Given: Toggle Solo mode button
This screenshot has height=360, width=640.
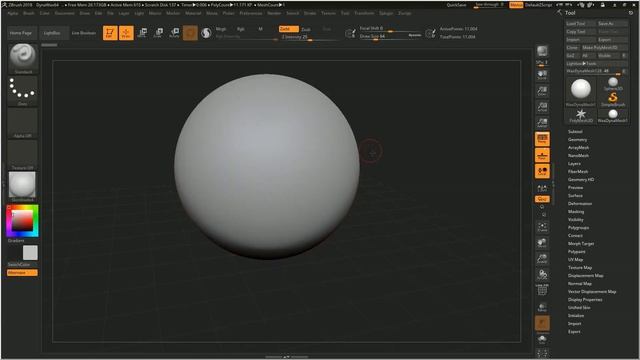Looking at the screenshot, I should point(542,339).
